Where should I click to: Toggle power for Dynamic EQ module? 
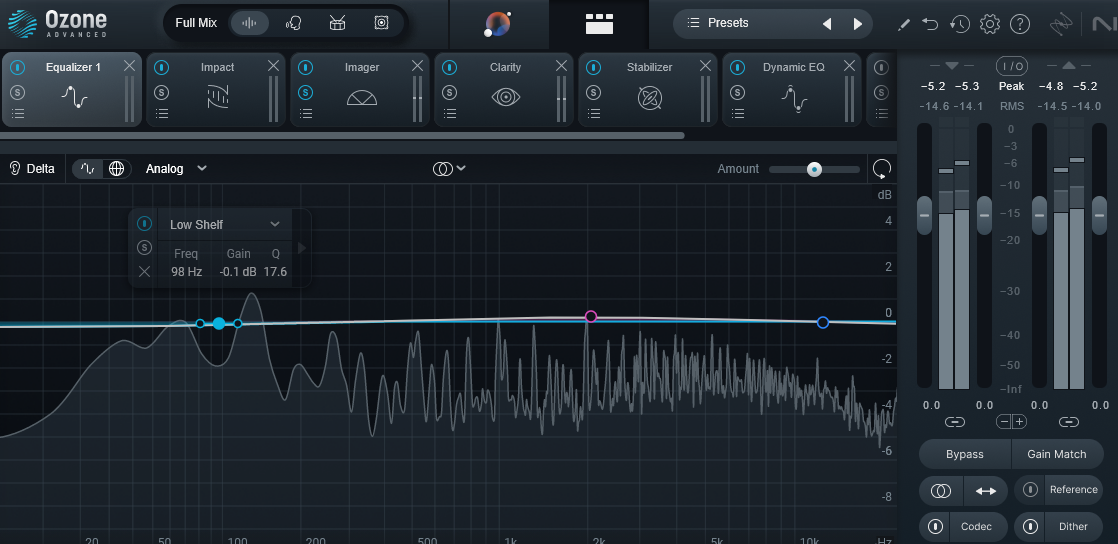tap(737, 67)
